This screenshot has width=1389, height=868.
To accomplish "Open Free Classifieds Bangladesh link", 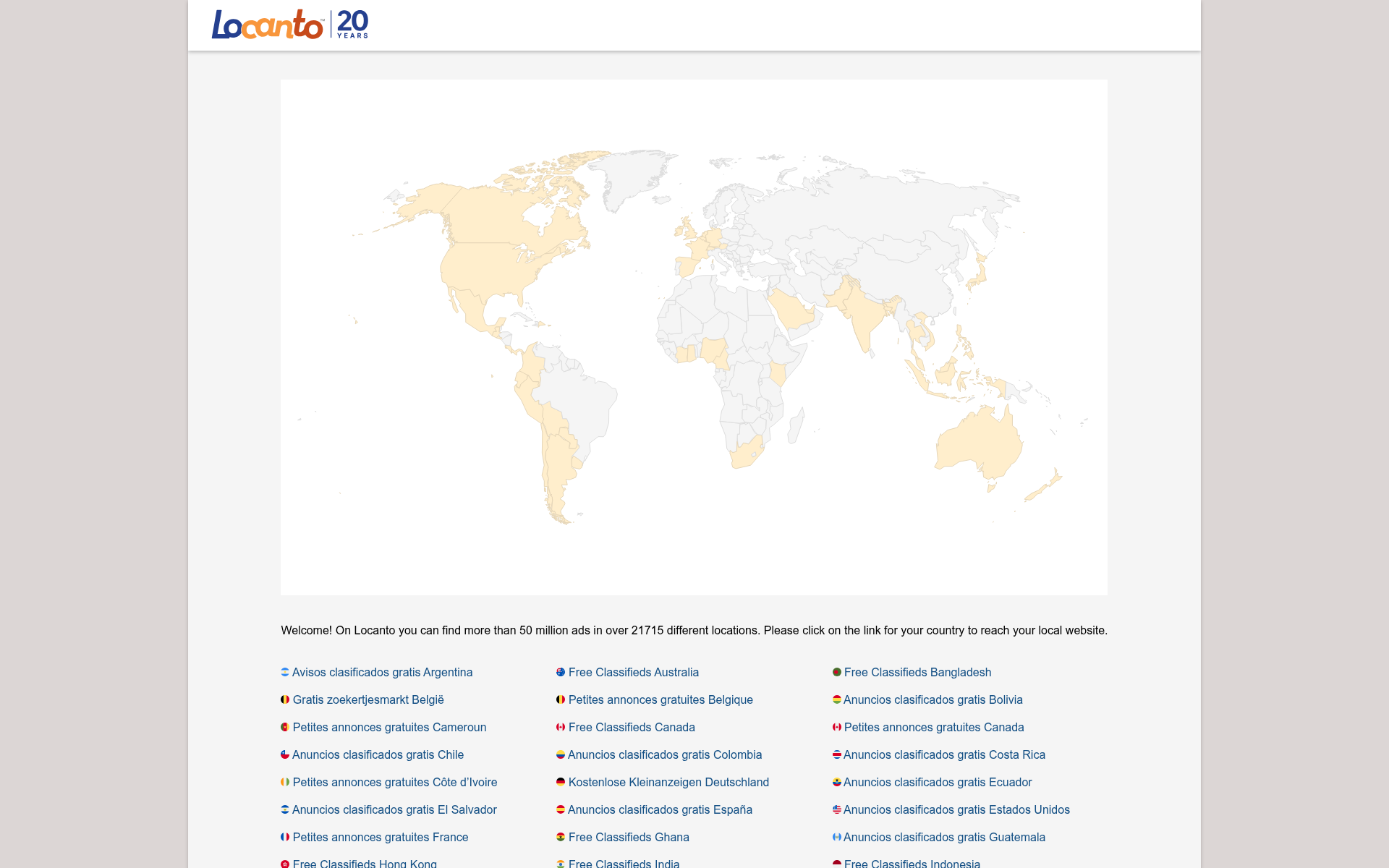I will pyautogui.click(x=917, y=672).
